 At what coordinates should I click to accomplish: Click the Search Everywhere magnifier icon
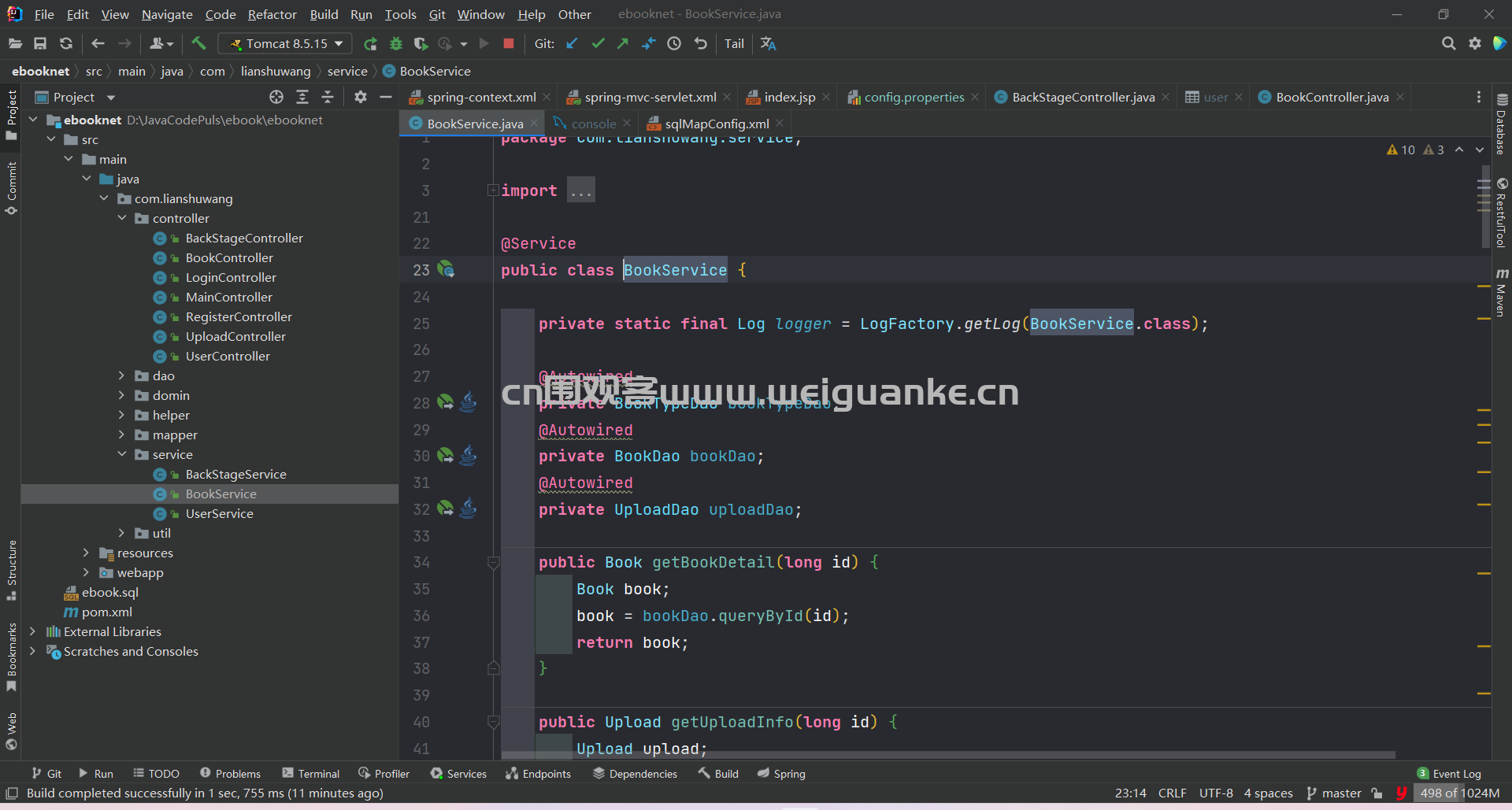point(1448,44)
